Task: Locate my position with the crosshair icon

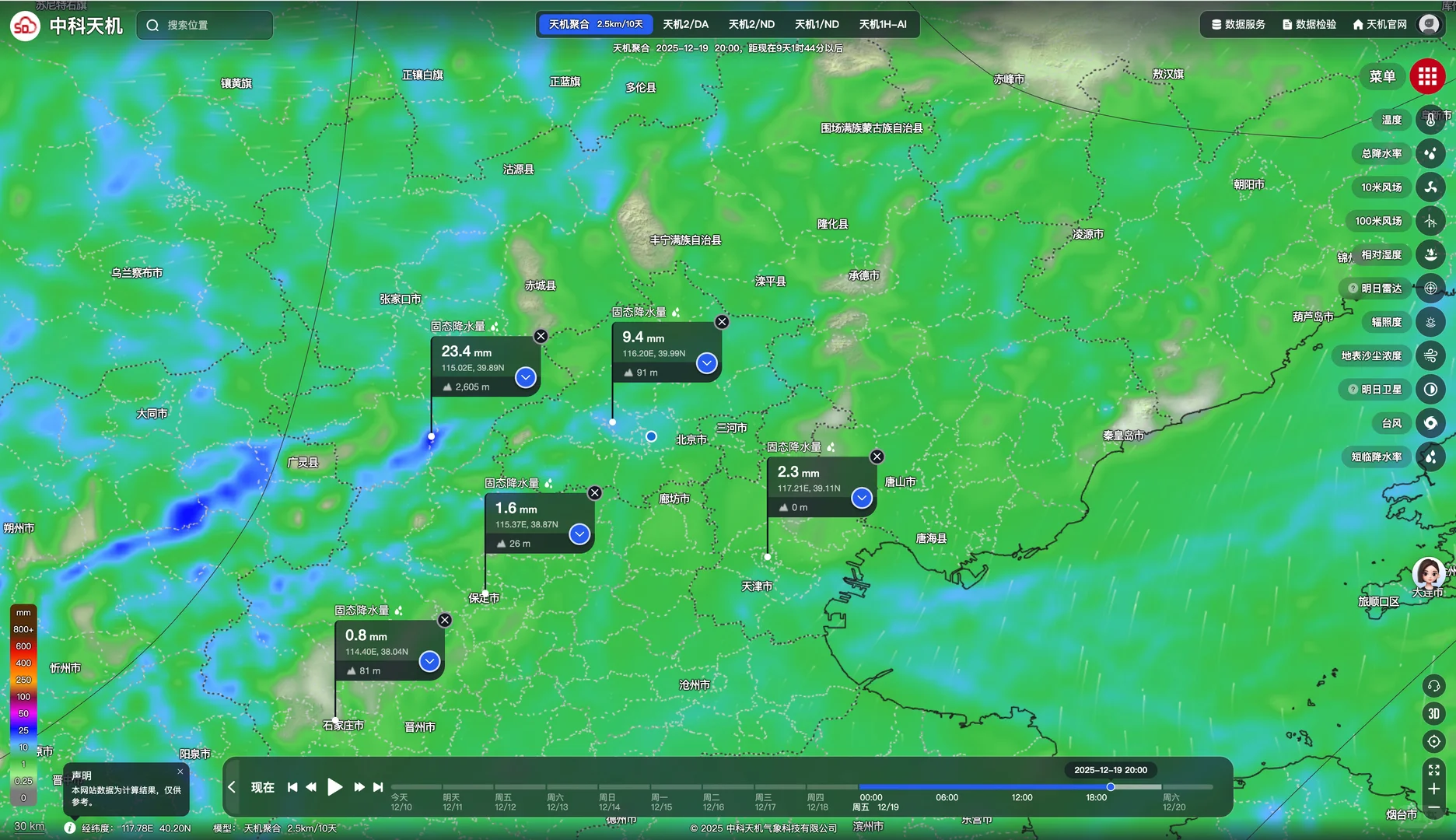Action: click(x=1433, y=741)
